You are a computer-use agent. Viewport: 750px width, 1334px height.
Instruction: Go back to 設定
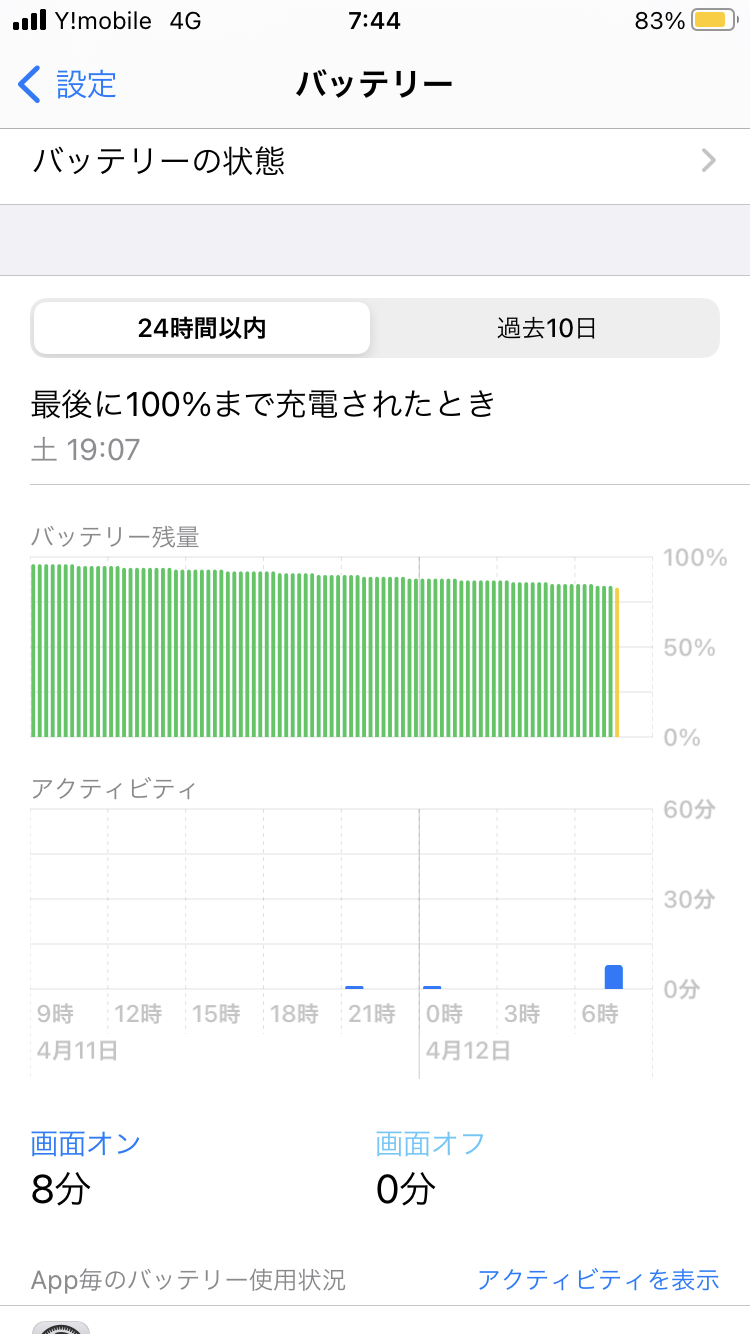coord(85,84)
